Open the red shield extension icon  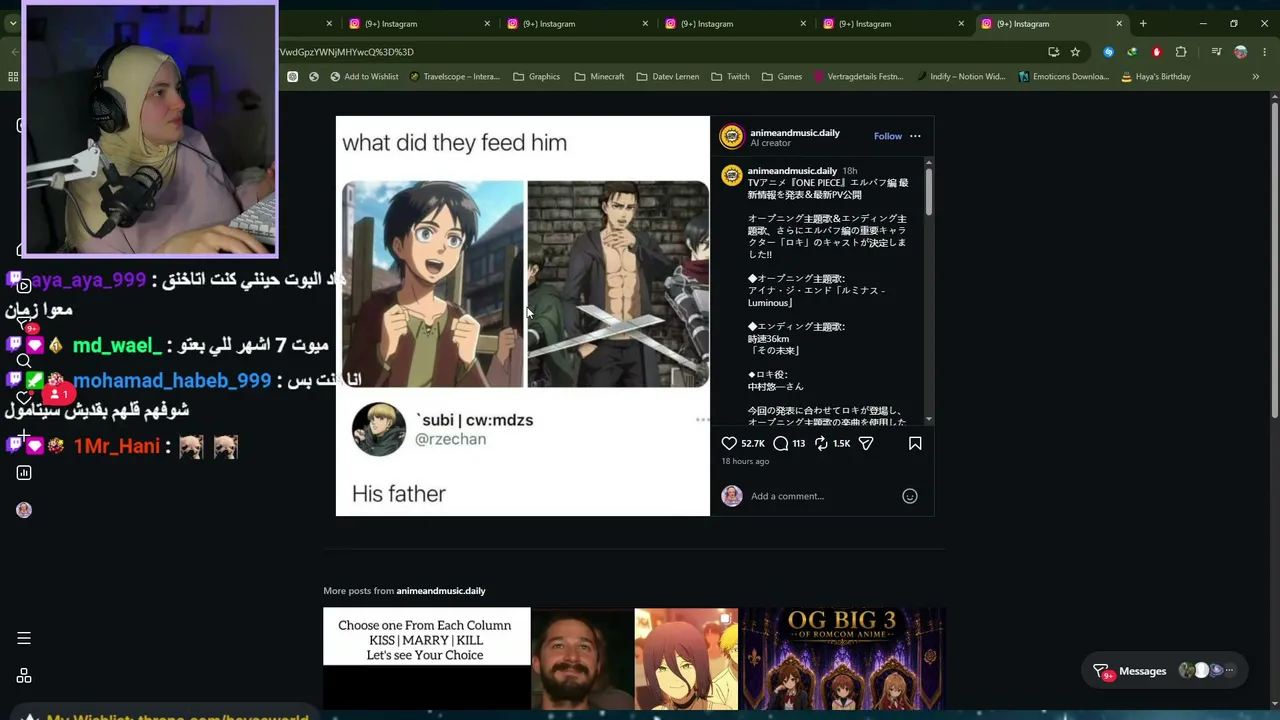1156,52
